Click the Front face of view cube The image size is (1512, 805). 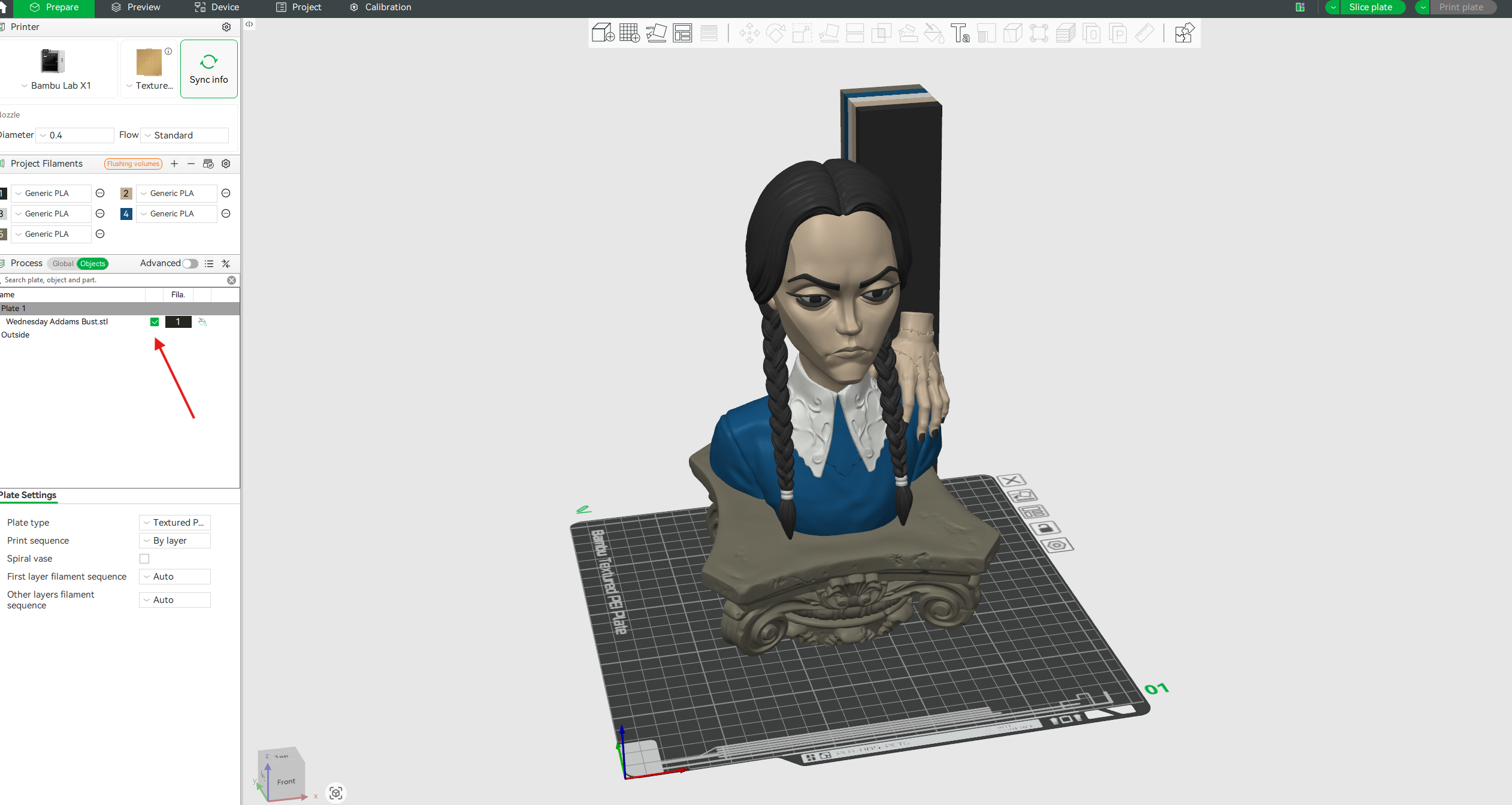point(286,782)
